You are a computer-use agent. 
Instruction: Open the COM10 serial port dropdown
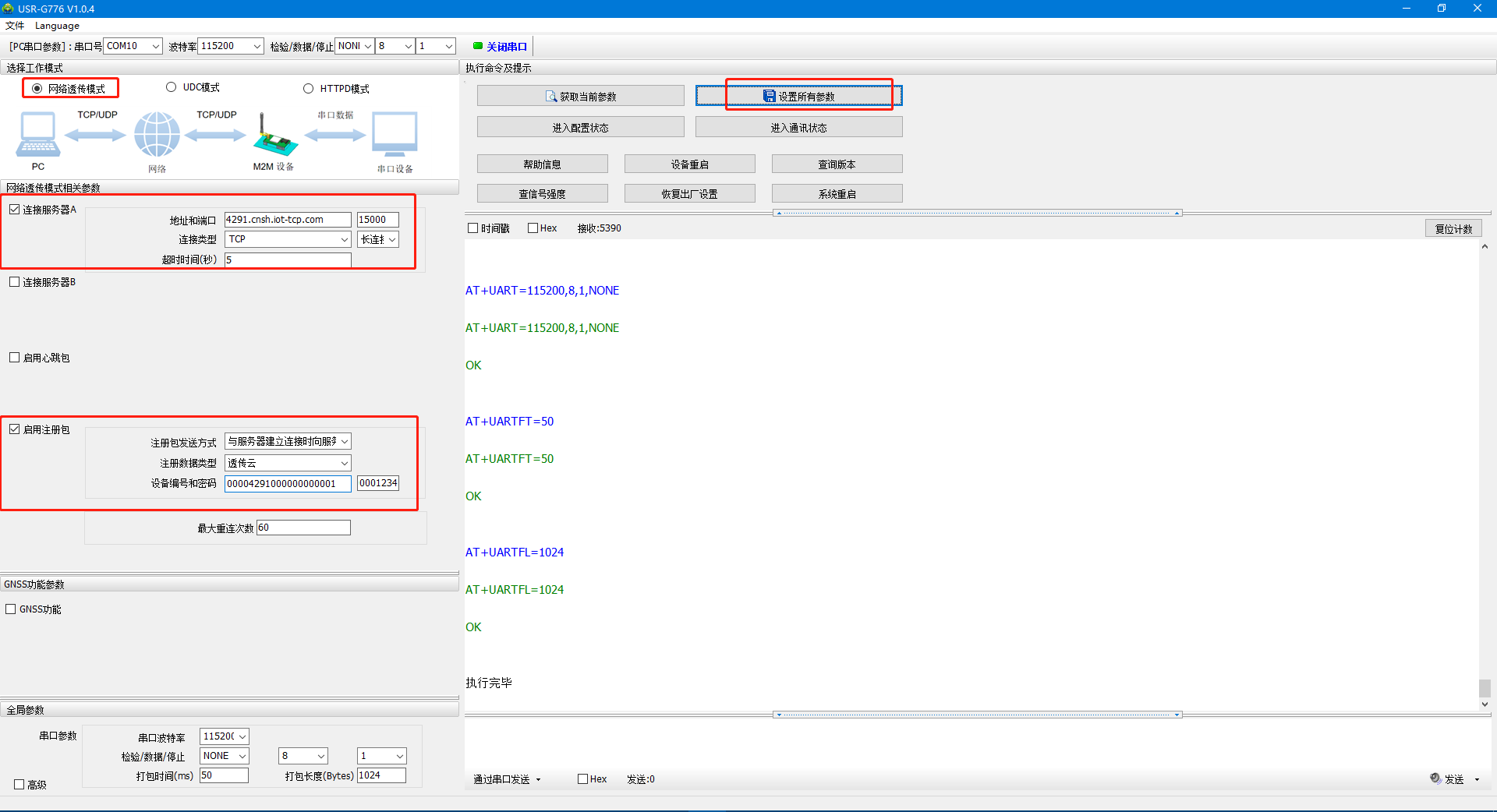click(x=133, y=46)
